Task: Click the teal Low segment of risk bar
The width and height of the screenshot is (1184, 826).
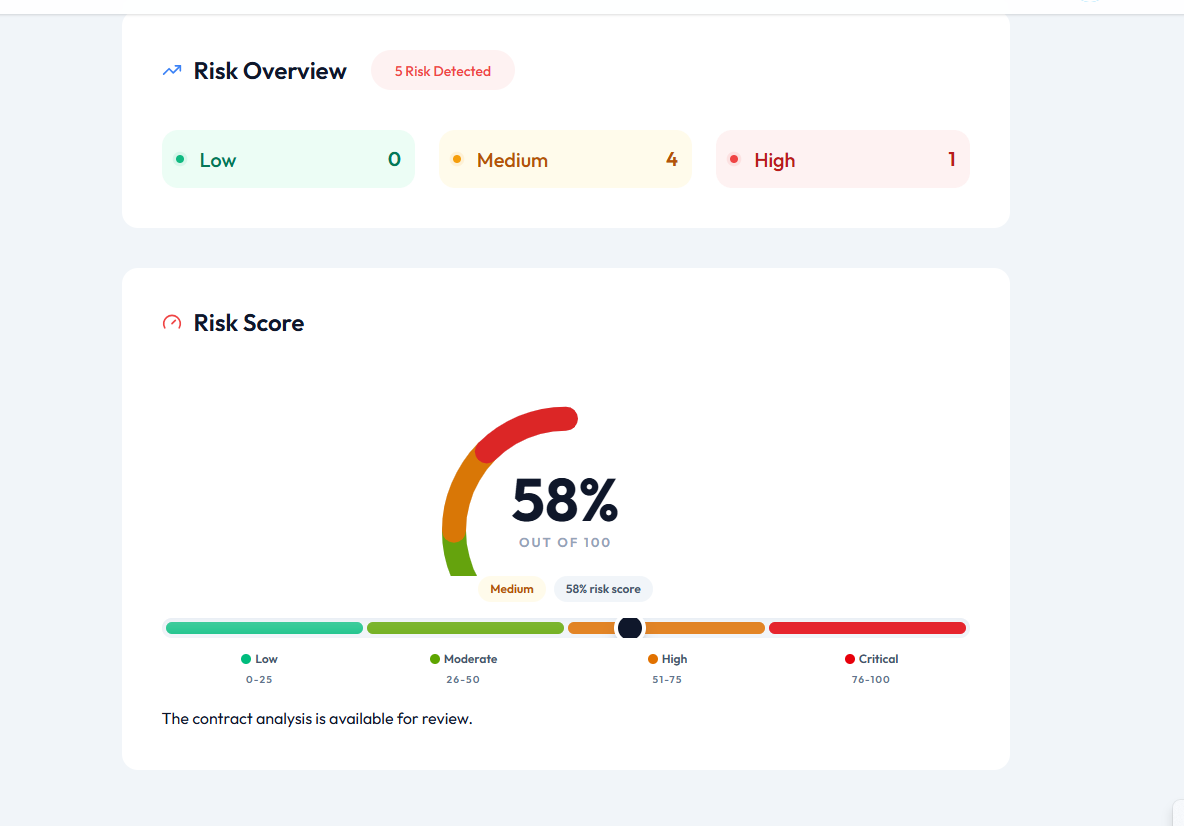Action: tap(264, 628)
